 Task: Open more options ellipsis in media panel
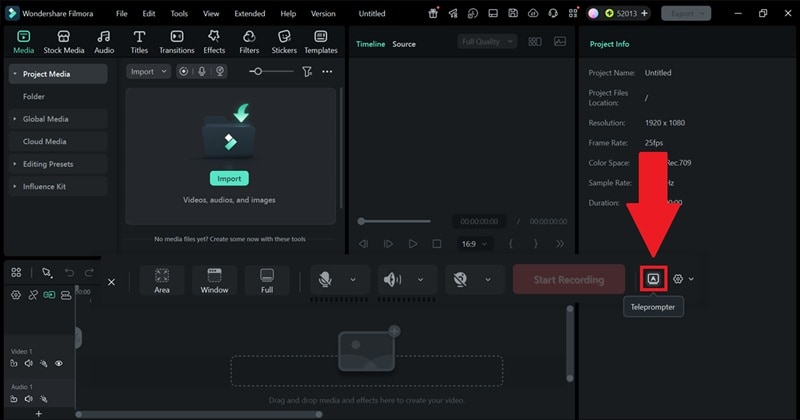[327, 71]
